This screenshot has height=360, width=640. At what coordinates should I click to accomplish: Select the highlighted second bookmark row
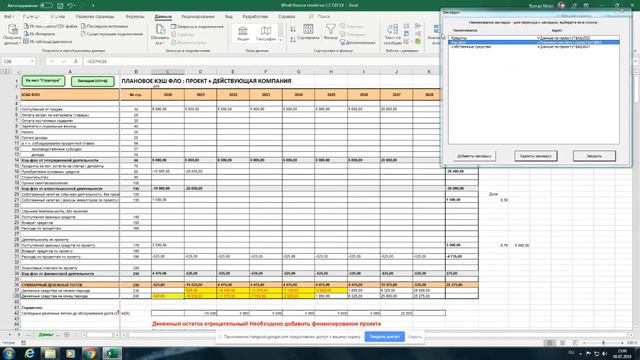(x=533, y=42)
